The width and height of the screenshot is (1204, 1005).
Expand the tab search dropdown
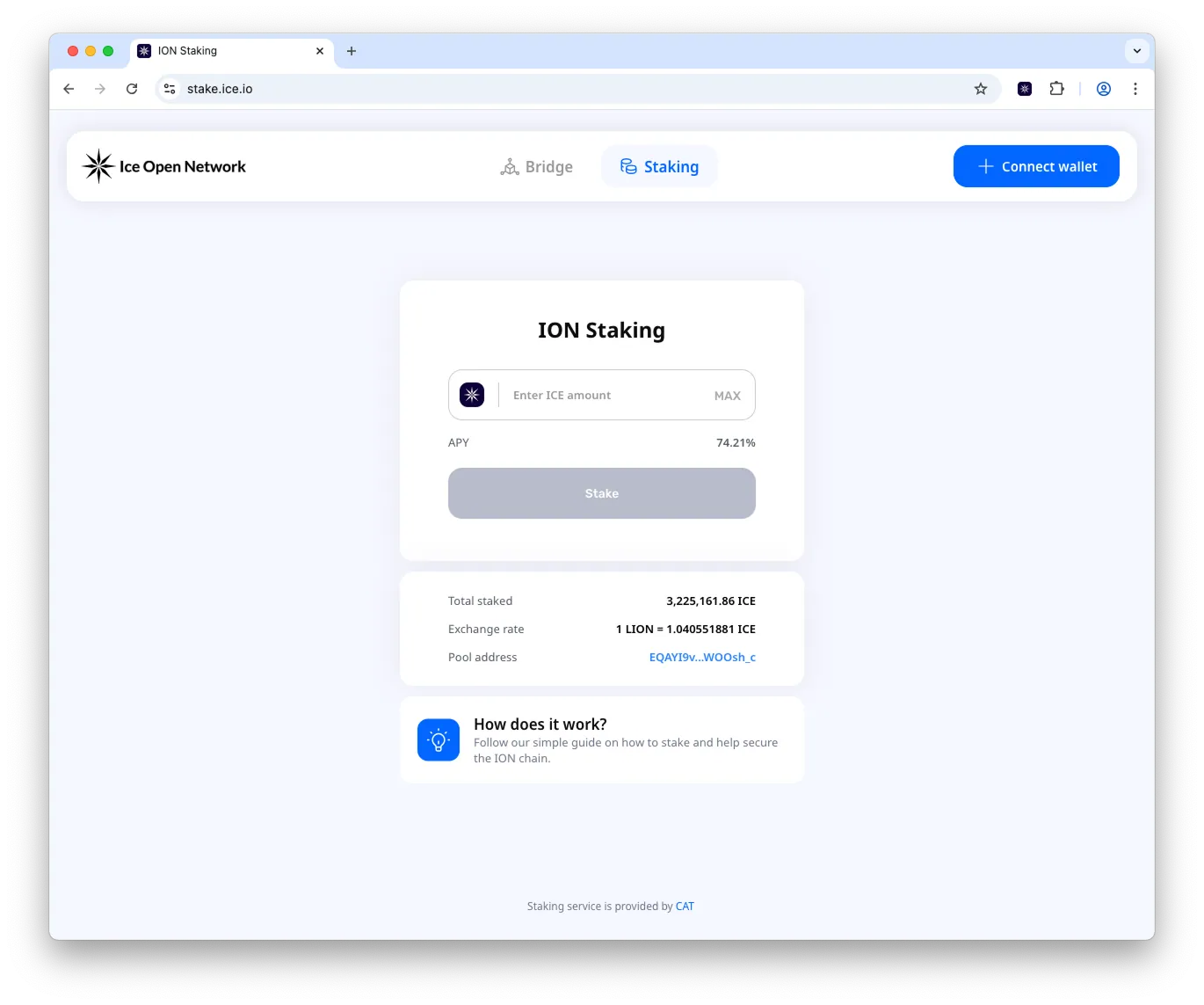point(1137,51)
